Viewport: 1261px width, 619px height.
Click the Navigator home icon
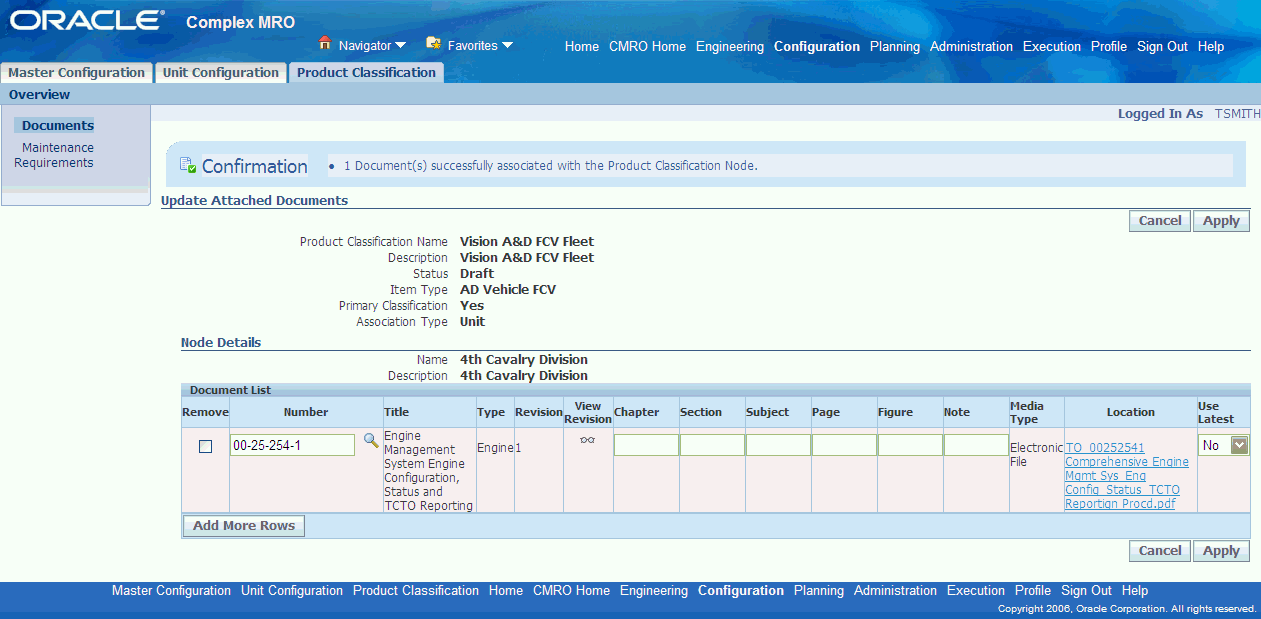click(x=324, y=43)
